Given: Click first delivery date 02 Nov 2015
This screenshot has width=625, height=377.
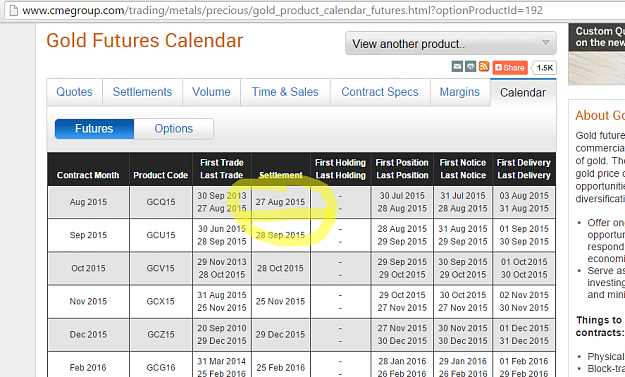Looking at the screenshot, I should [524, 295].
